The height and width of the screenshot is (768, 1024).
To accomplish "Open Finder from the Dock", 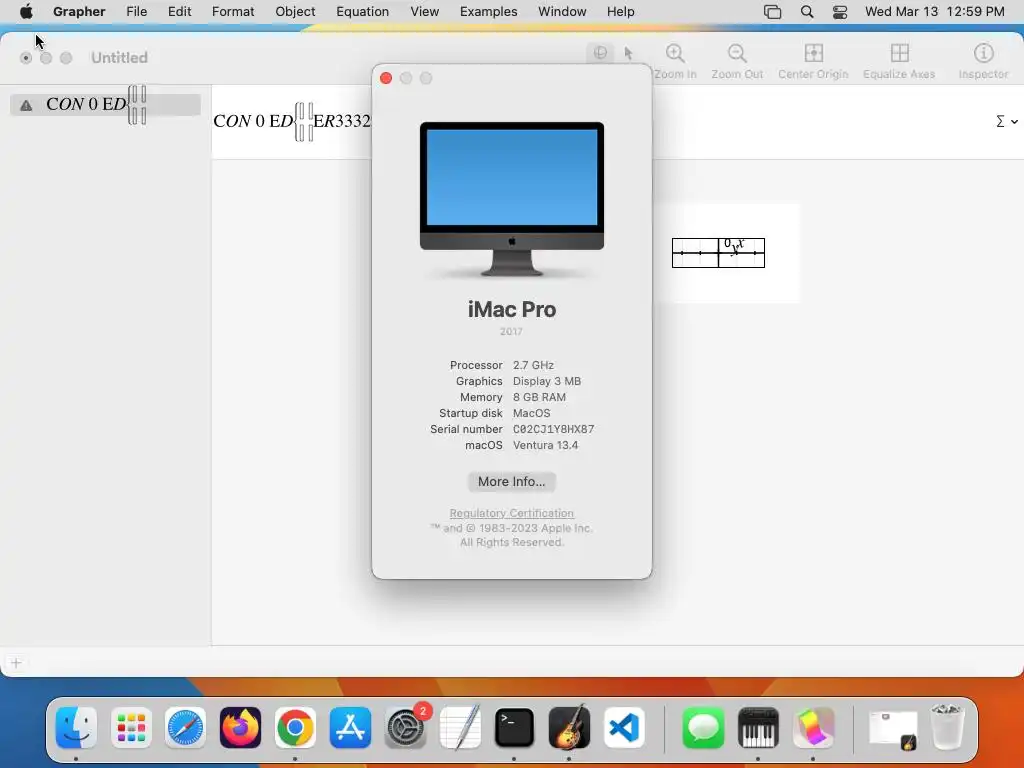I will click(76, 728).
